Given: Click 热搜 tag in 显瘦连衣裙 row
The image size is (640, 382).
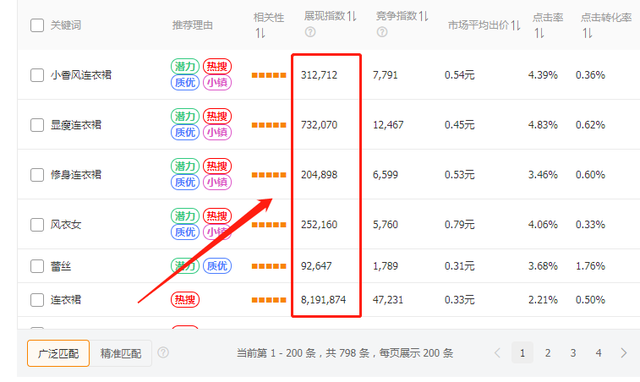Looking at the screenshot, I should pyautogui.click(x=217, y=116).
